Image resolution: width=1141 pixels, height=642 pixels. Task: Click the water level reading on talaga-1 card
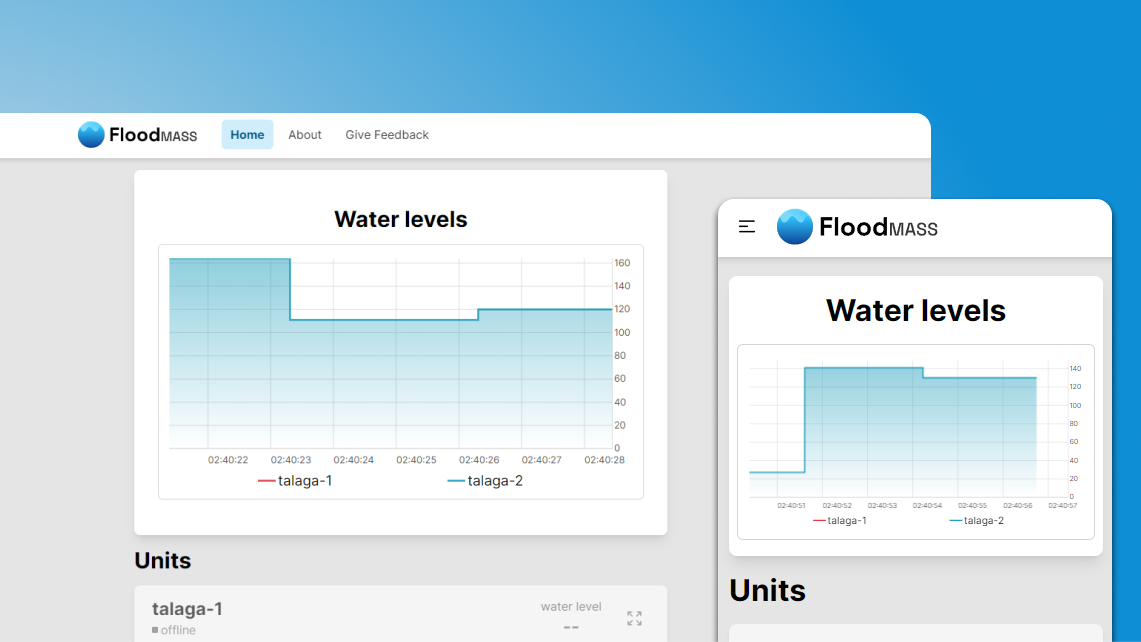click(x=571, y=627)
